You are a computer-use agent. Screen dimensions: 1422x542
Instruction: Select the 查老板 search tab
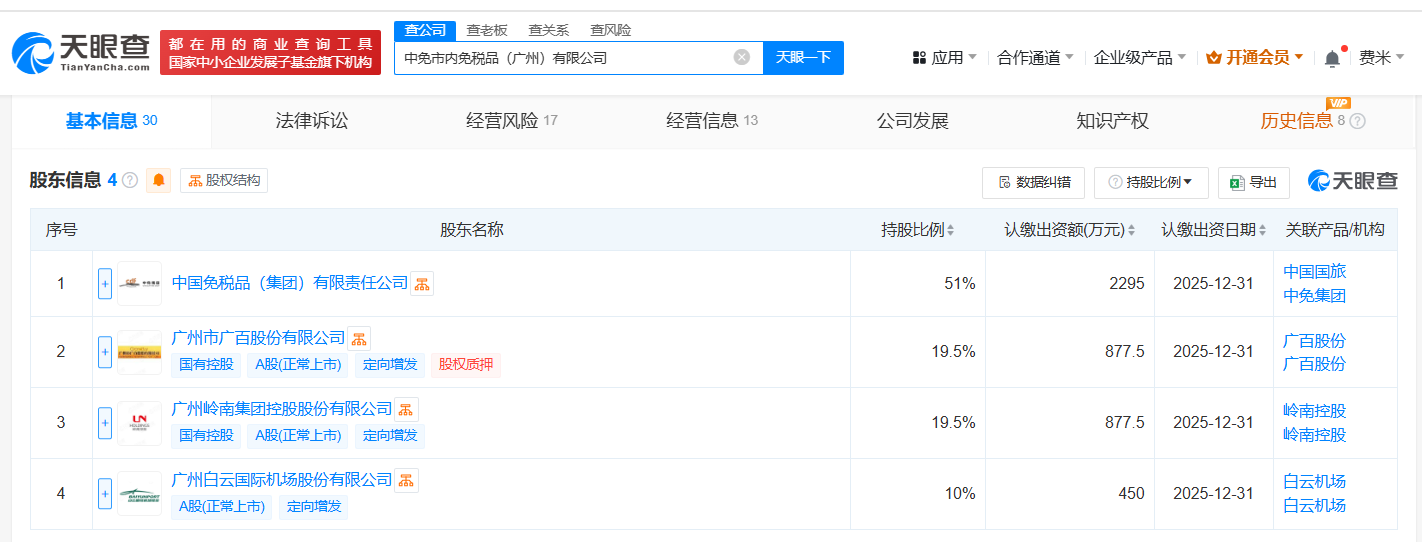[487, 30]
